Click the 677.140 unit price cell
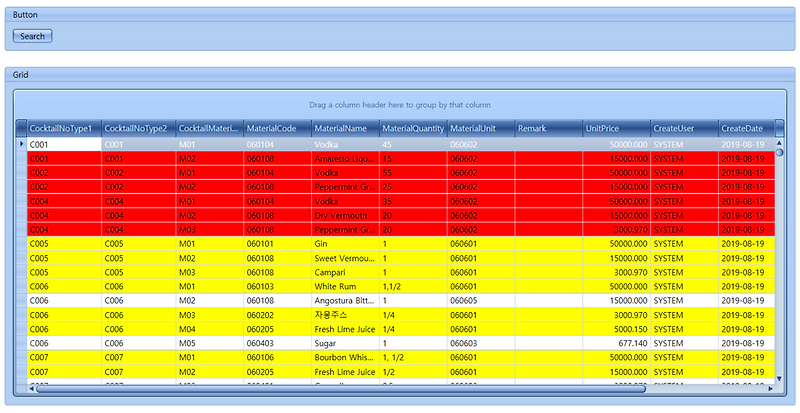800x413 pixels. 616,343
